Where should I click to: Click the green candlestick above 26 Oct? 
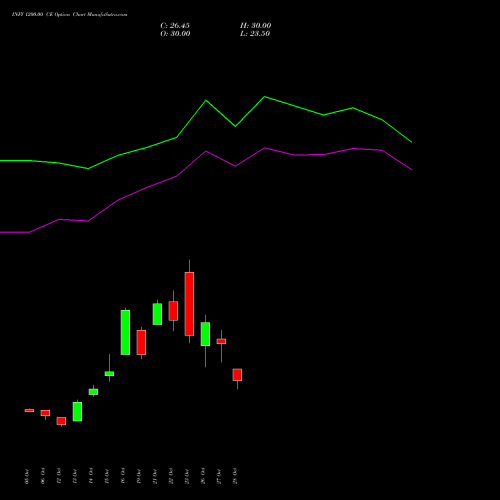point(205,334)
